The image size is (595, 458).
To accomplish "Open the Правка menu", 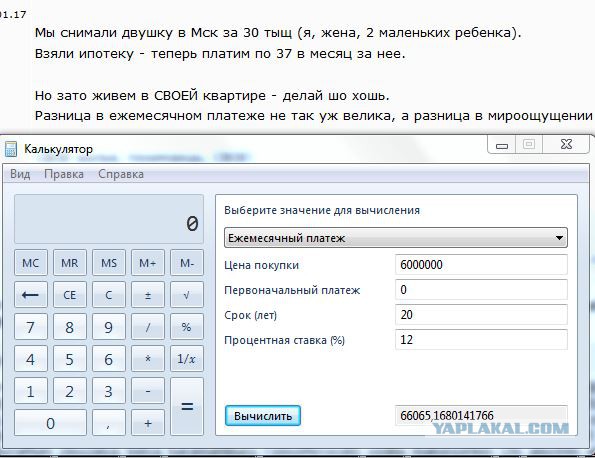I will point(64,174).
